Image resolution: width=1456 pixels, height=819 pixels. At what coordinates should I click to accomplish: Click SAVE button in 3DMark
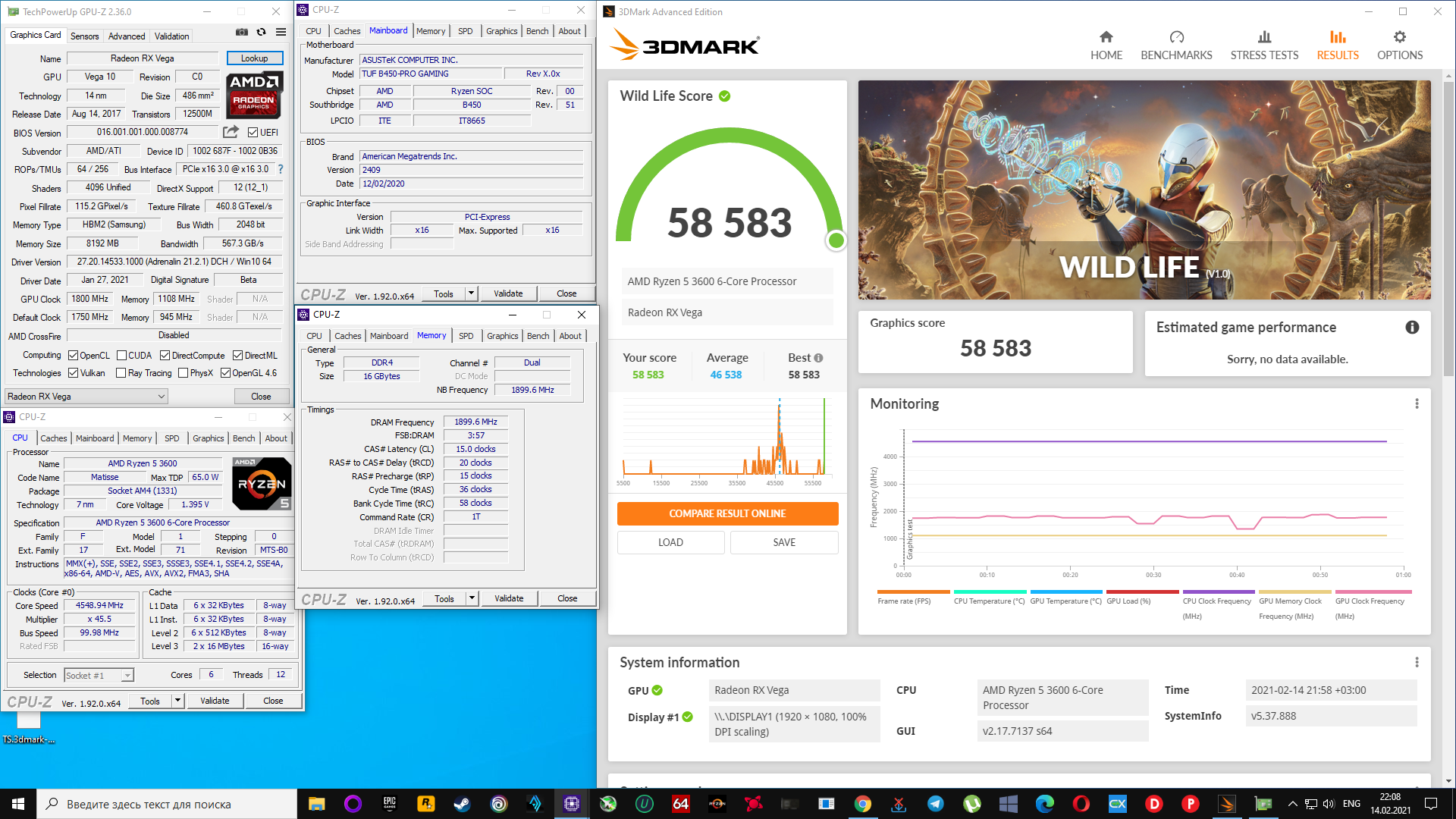pyautogui.click(x=784, y=542)
